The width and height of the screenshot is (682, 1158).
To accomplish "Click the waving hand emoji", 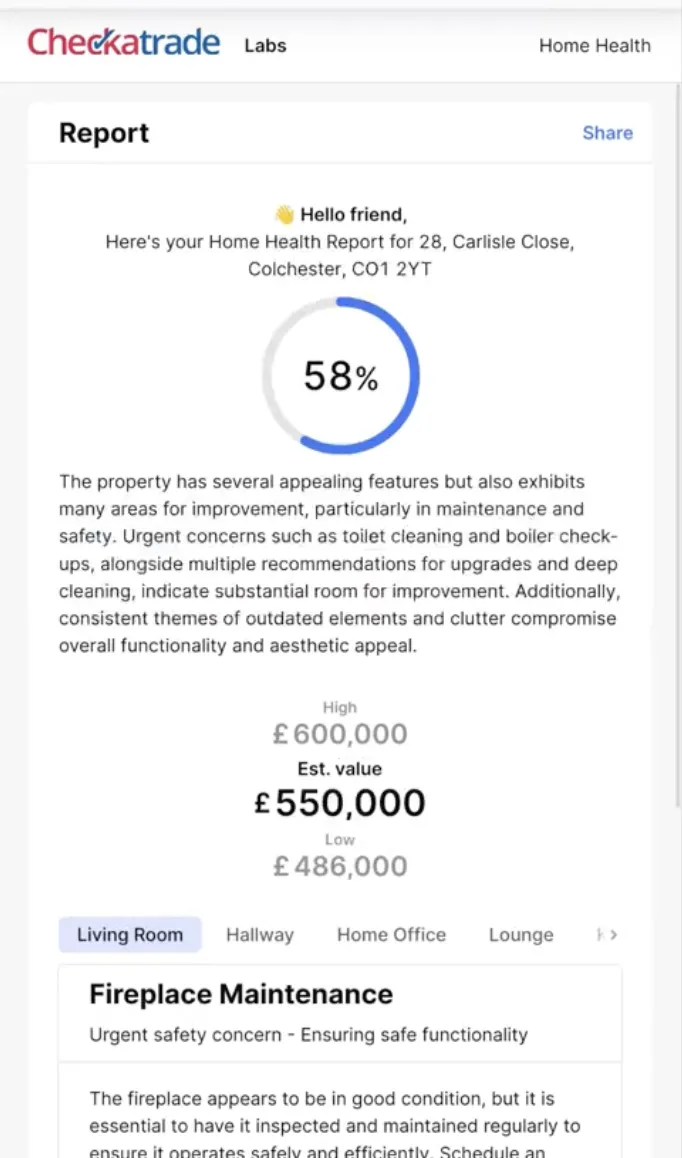I will [284, 215].
